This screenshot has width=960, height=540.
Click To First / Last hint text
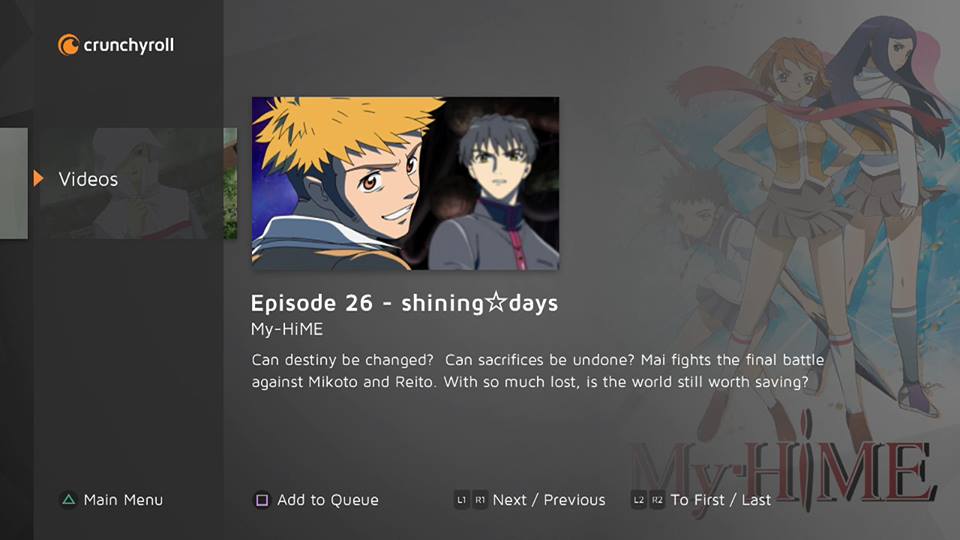point(721,500)
